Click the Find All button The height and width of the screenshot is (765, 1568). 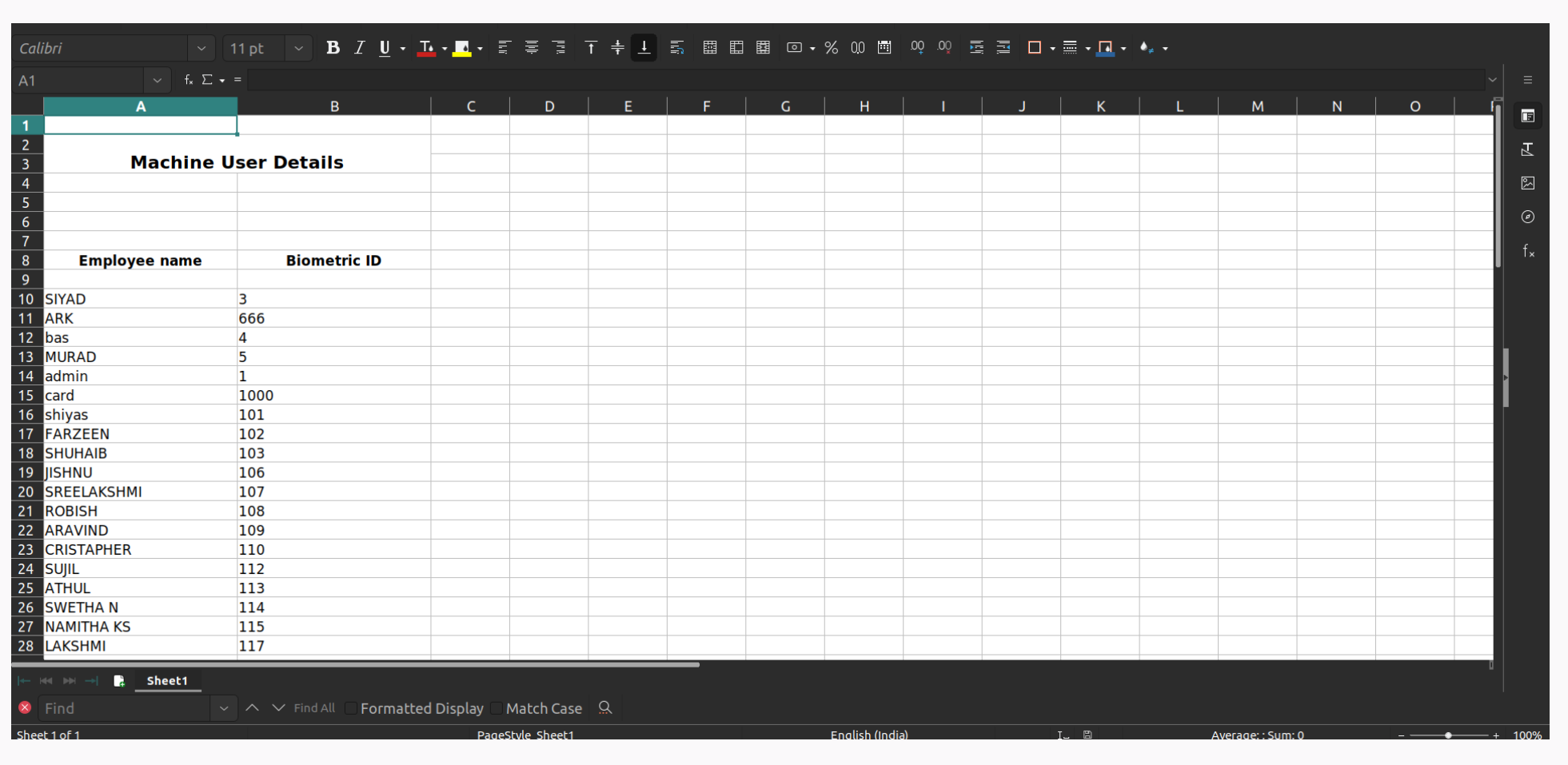click(314, 708)
